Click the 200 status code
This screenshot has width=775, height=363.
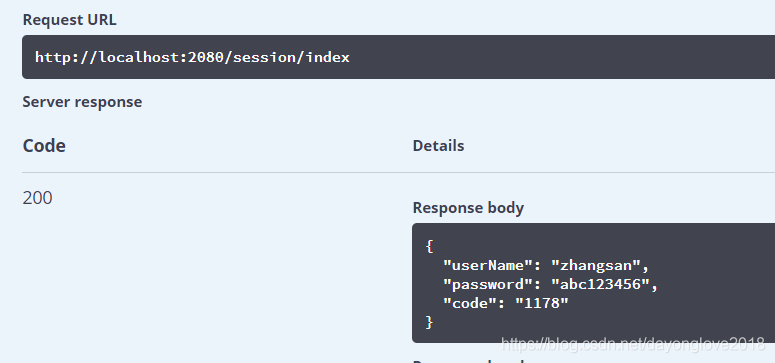point(38,198)
